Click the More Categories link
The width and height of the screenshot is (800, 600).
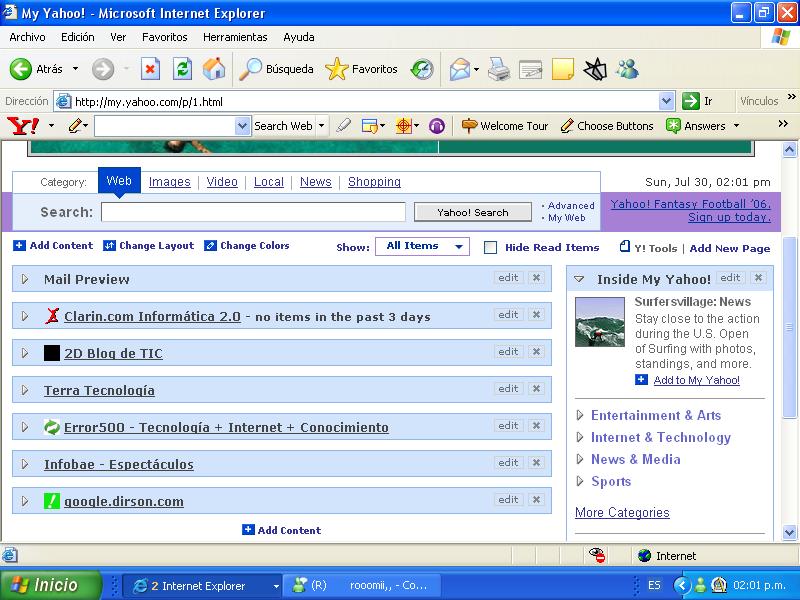[x=622, y=513]
